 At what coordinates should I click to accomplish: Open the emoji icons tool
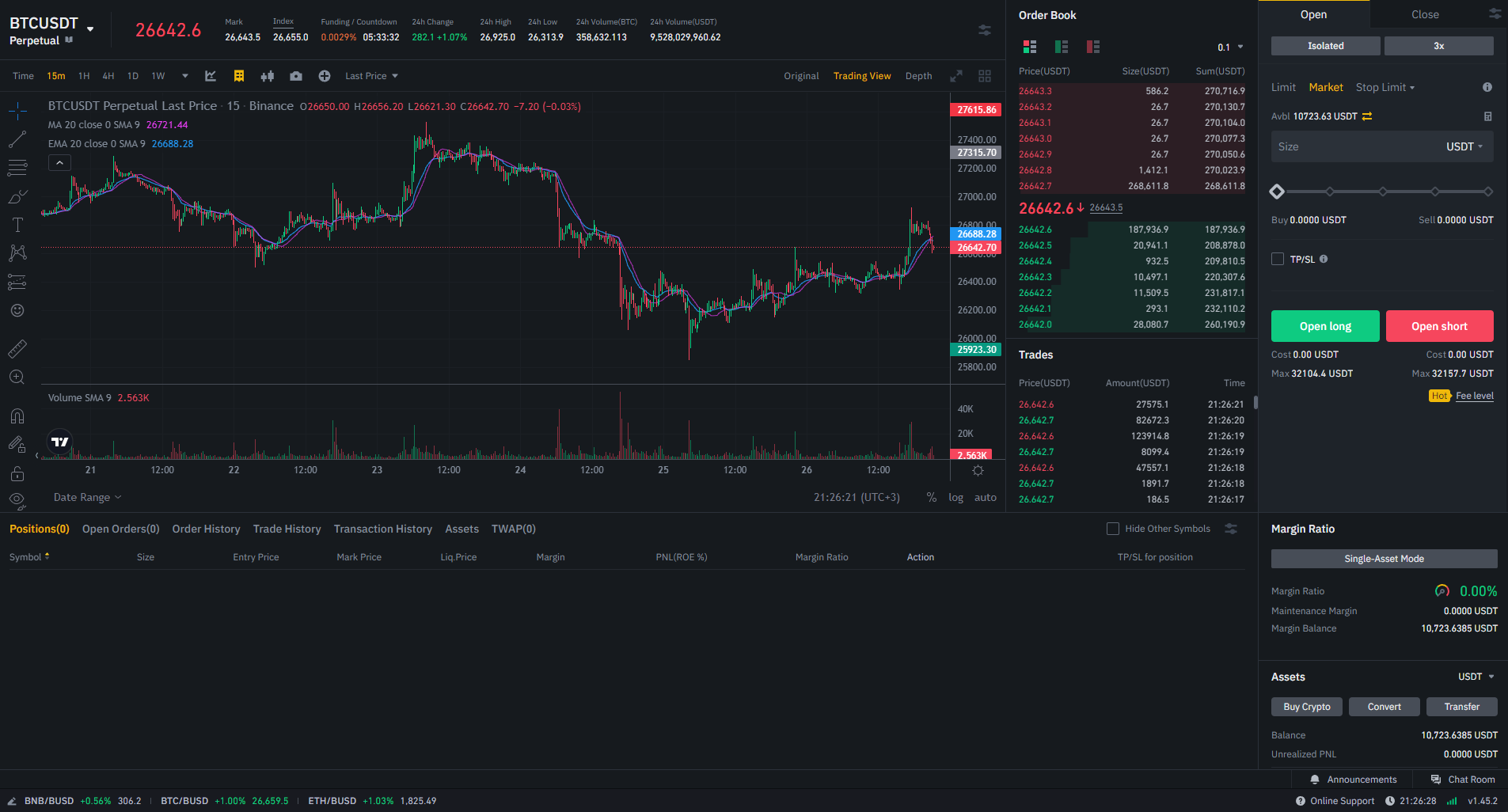click(17, 310)
